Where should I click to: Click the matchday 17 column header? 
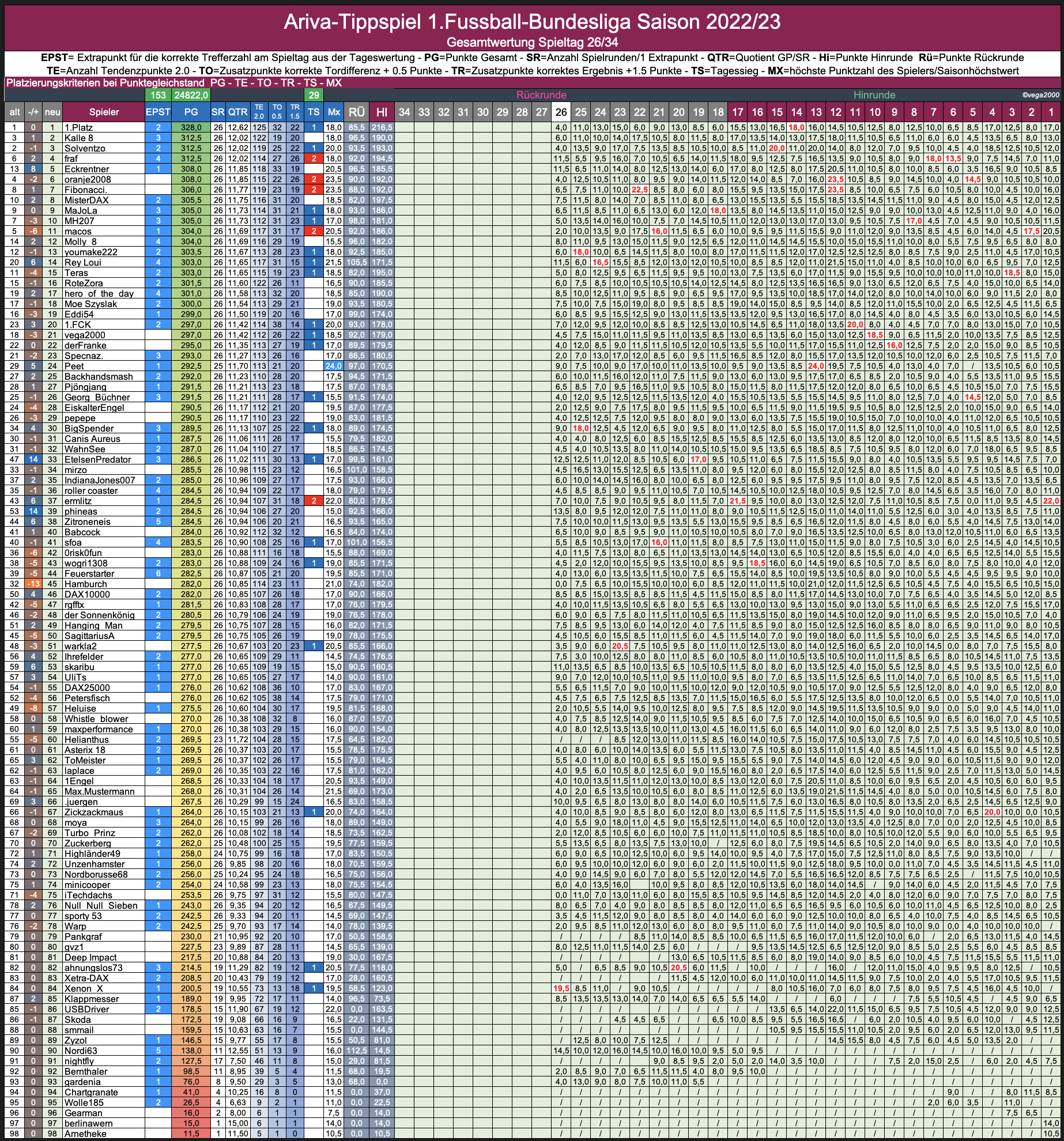[x=738, y=112]
